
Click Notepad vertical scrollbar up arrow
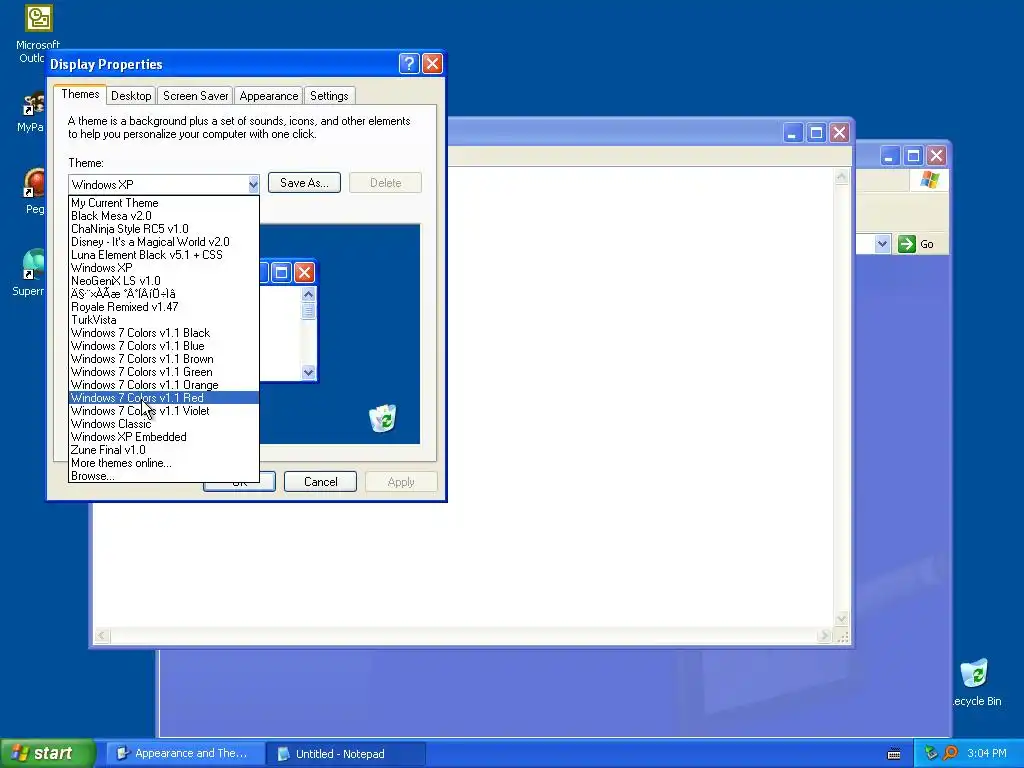coord(841,176)
